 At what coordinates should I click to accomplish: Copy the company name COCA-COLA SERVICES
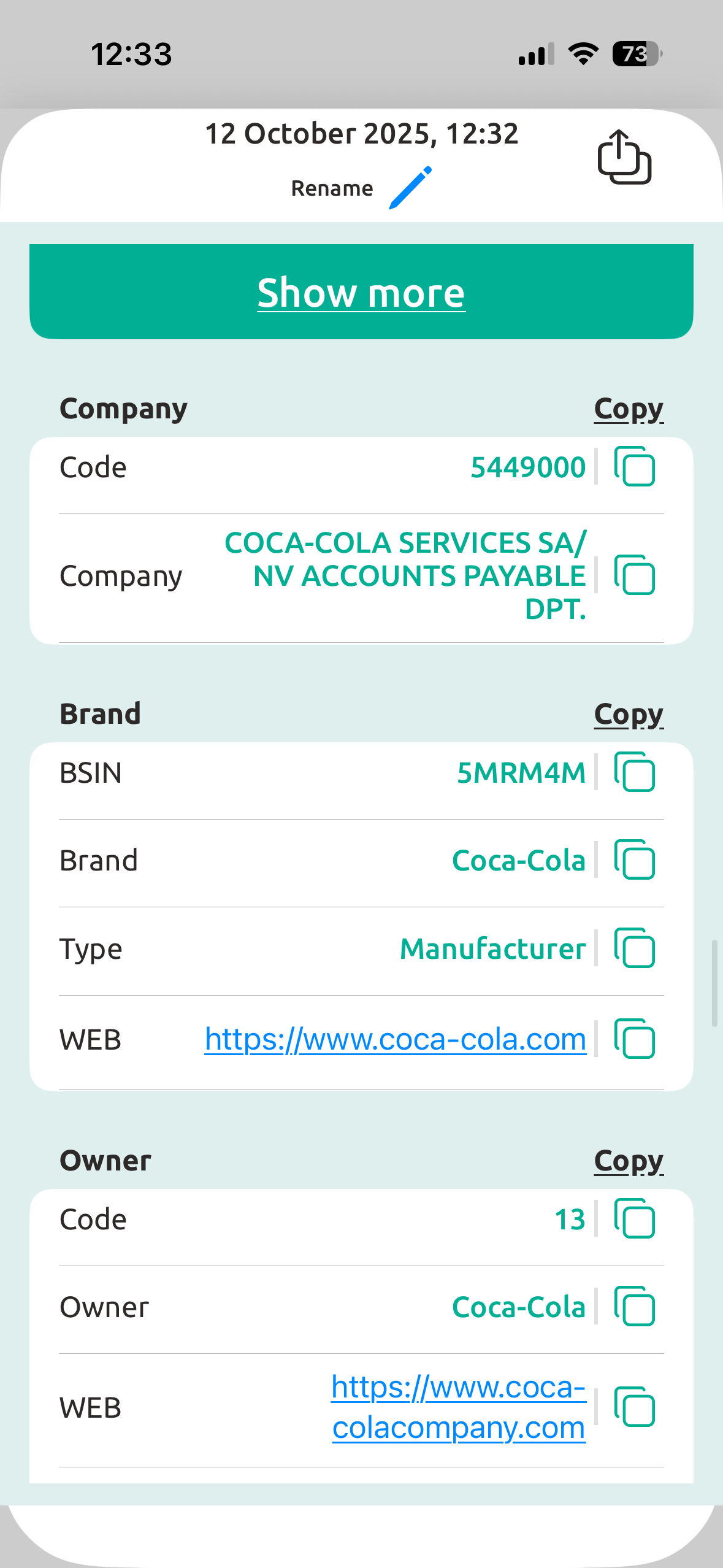[633, 575]
